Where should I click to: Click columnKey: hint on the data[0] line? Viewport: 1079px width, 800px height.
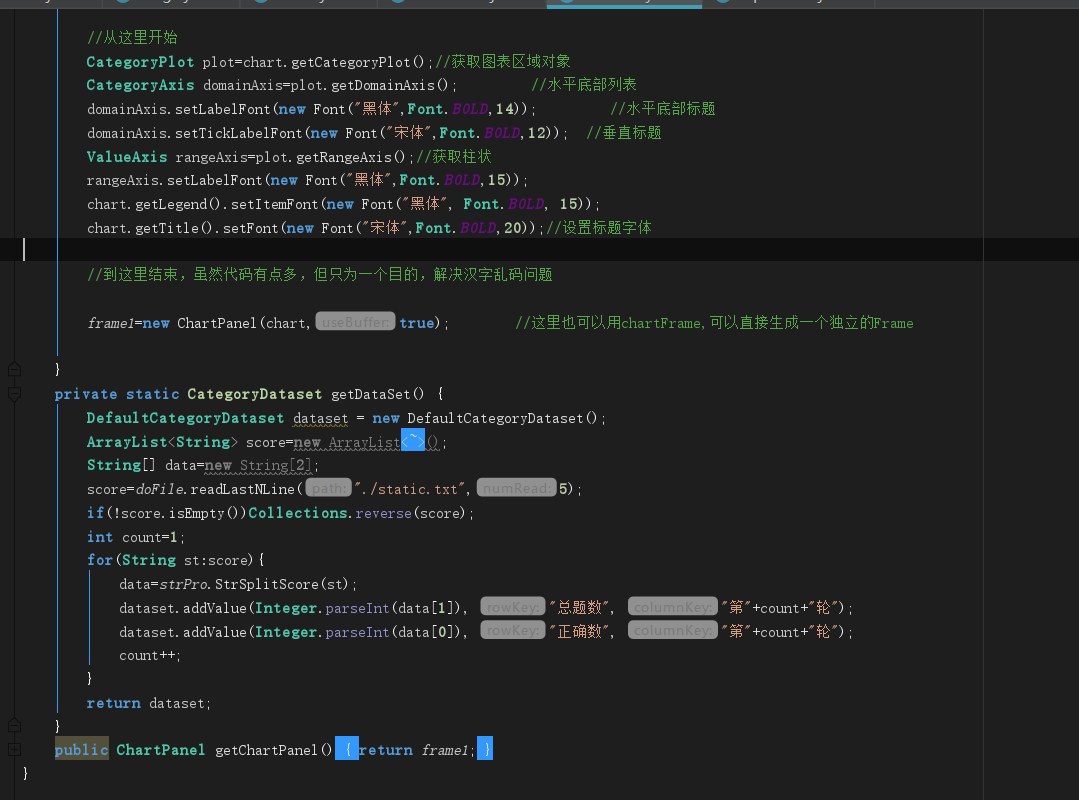click(672, 631)
